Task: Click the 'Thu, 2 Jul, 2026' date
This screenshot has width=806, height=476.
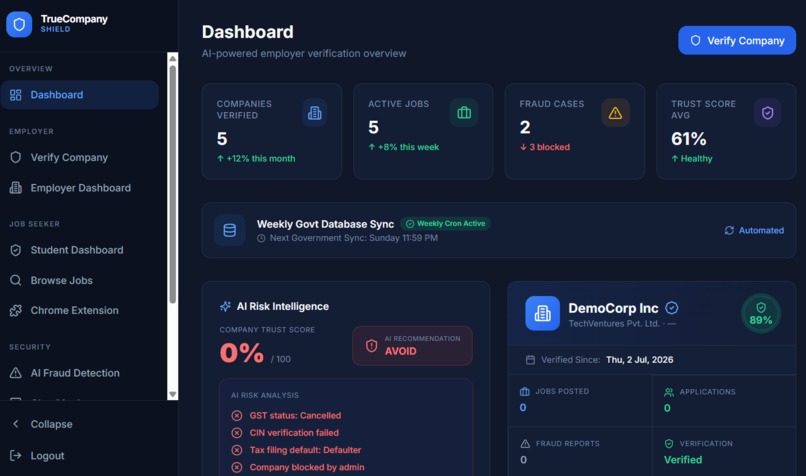Action: pyautogui.click(x=639, y=360)
